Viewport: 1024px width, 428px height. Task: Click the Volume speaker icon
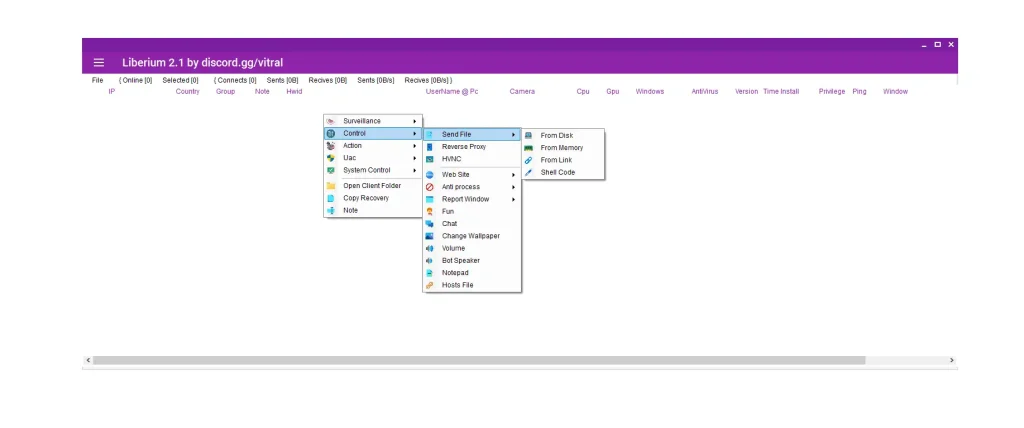click(x=429, y=248)
